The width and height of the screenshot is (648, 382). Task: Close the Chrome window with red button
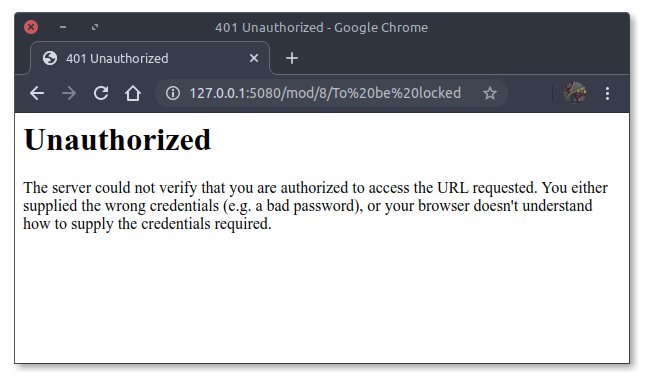pyautogui.click(x=31, y=27)
